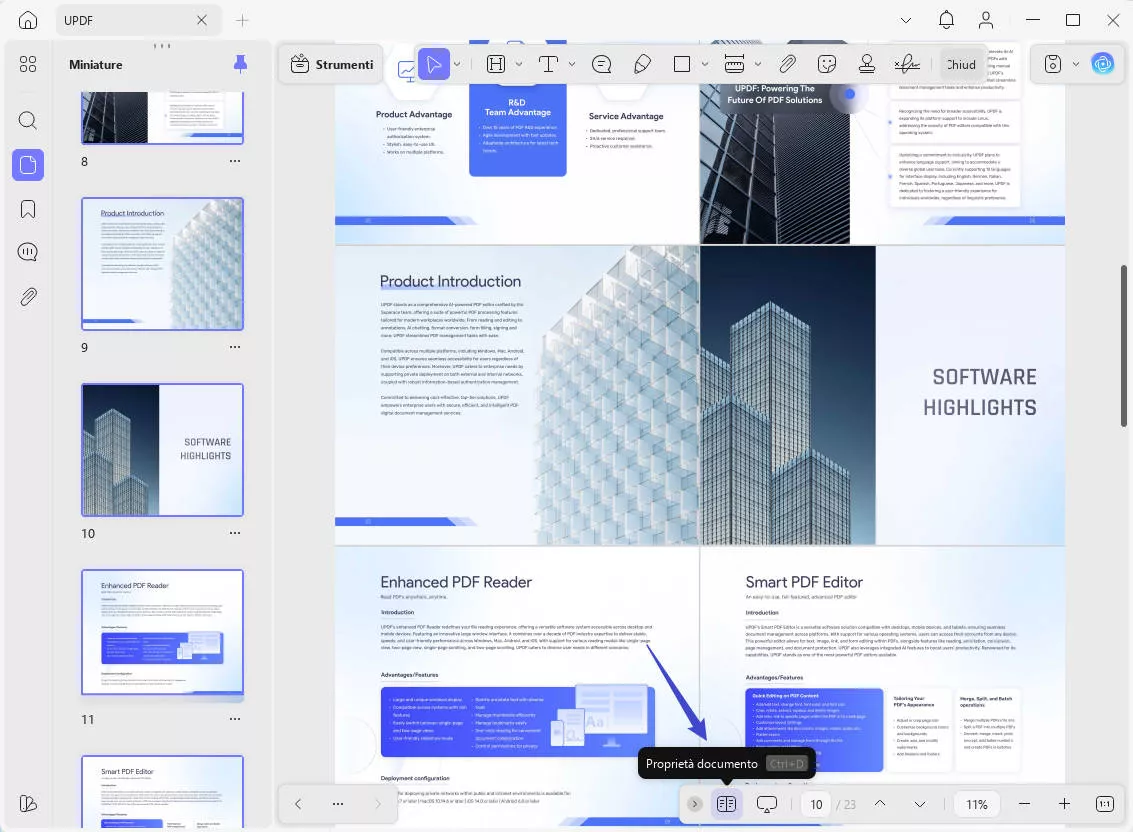Select the Software Highlights page 10 thumbnail

[163, 450]
